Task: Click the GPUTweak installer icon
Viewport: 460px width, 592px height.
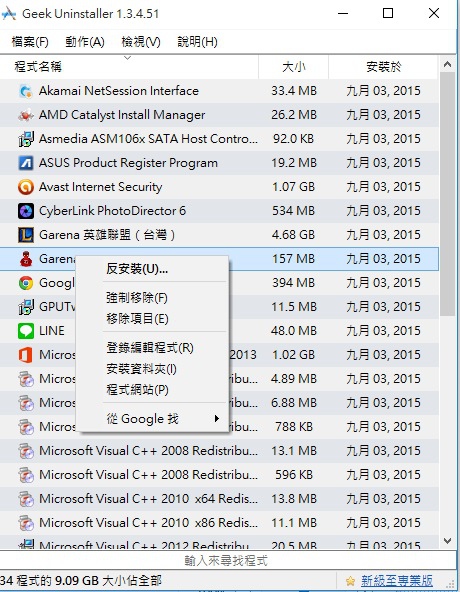Action: (x=26, y=307)
